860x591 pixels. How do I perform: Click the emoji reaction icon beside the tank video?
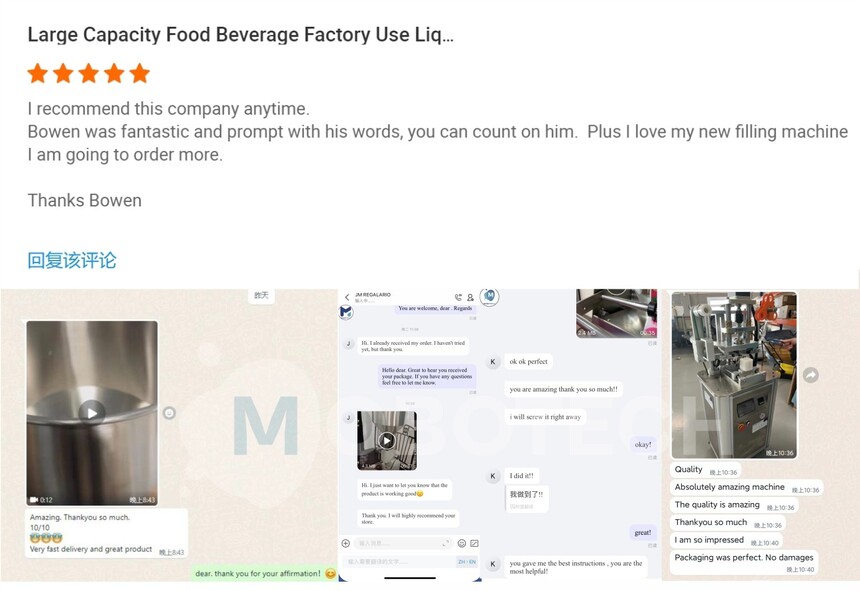click(169, 413)
